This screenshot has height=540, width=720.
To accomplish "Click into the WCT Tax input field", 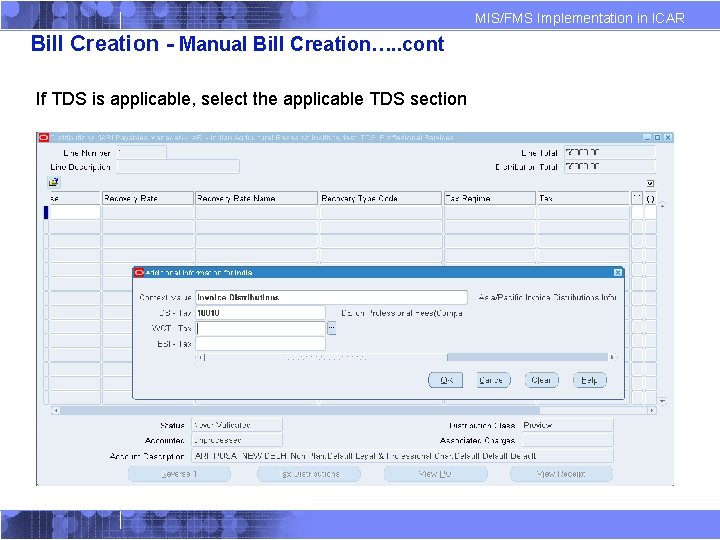I will click(260, 328).
